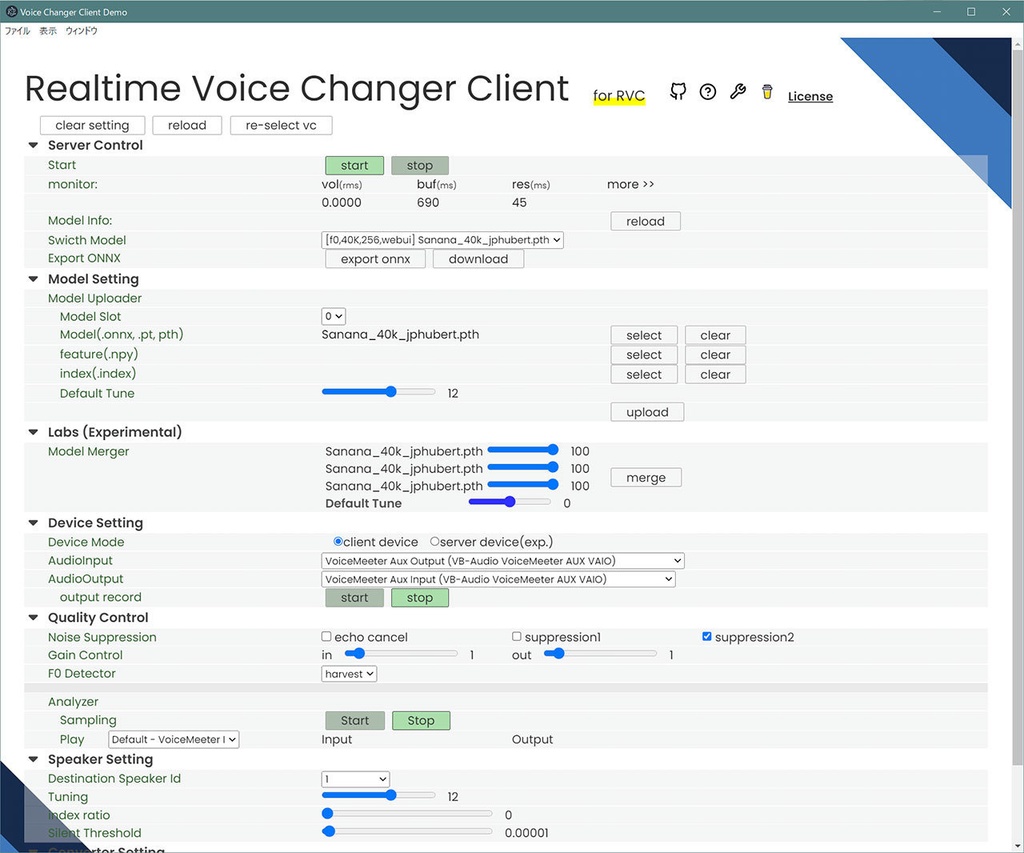Click the upload button

(647, 412)
